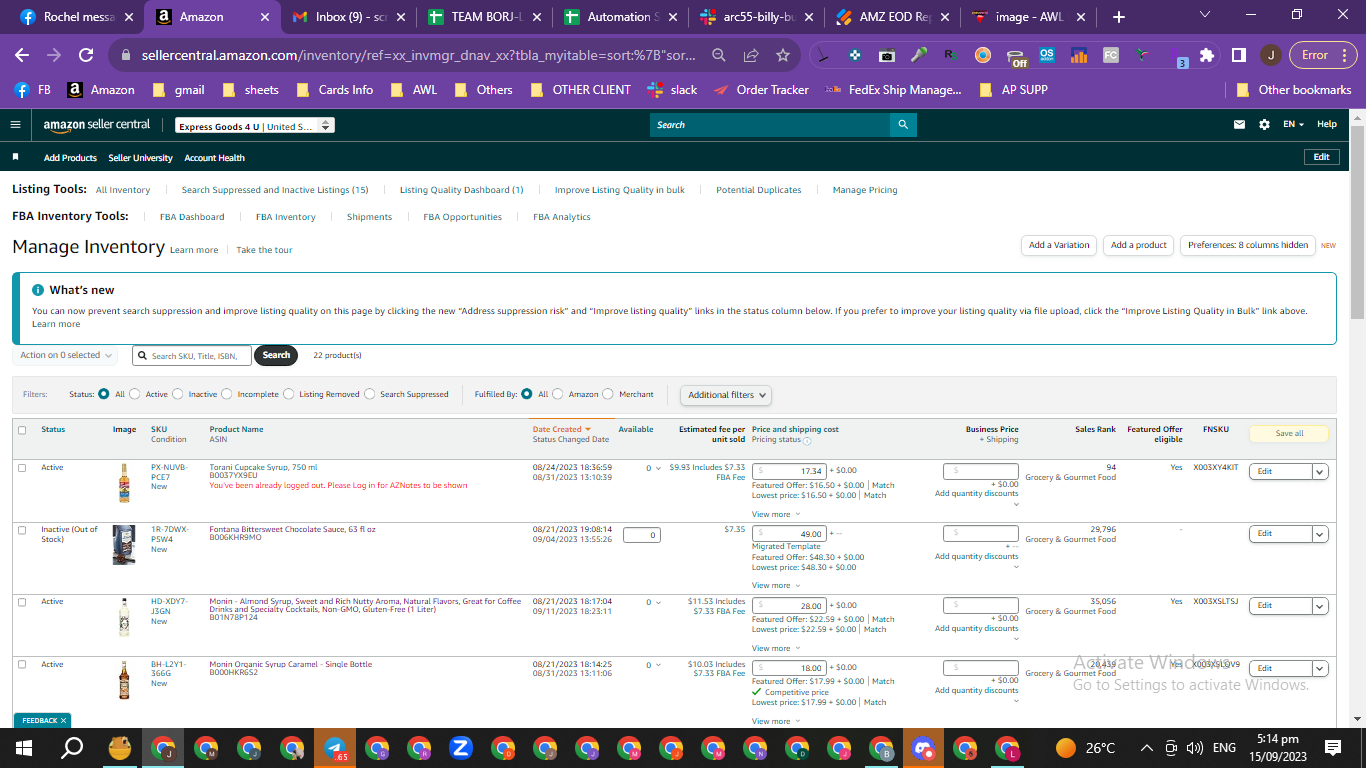Open the Windows taskbar search icon
The image size is (1366, 768).
[x=72, y=748]
